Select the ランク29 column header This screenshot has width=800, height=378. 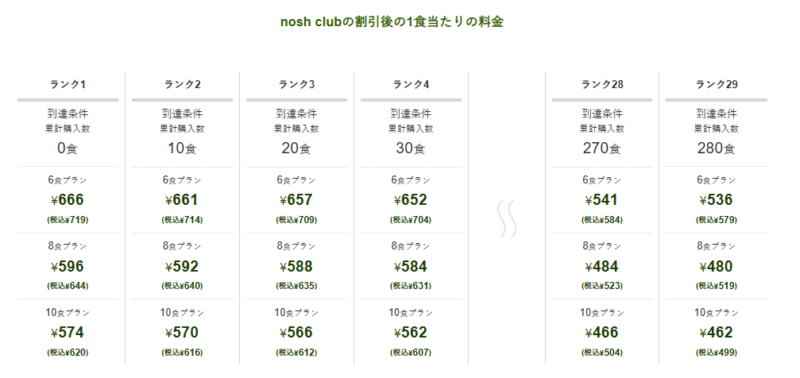(716, 85)
